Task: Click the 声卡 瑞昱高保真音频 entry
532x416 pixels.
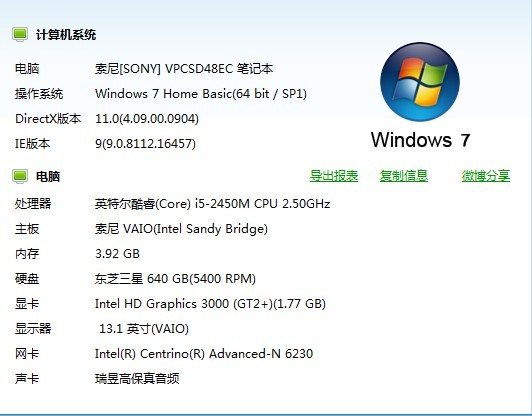Action: (x=137, y=379)
